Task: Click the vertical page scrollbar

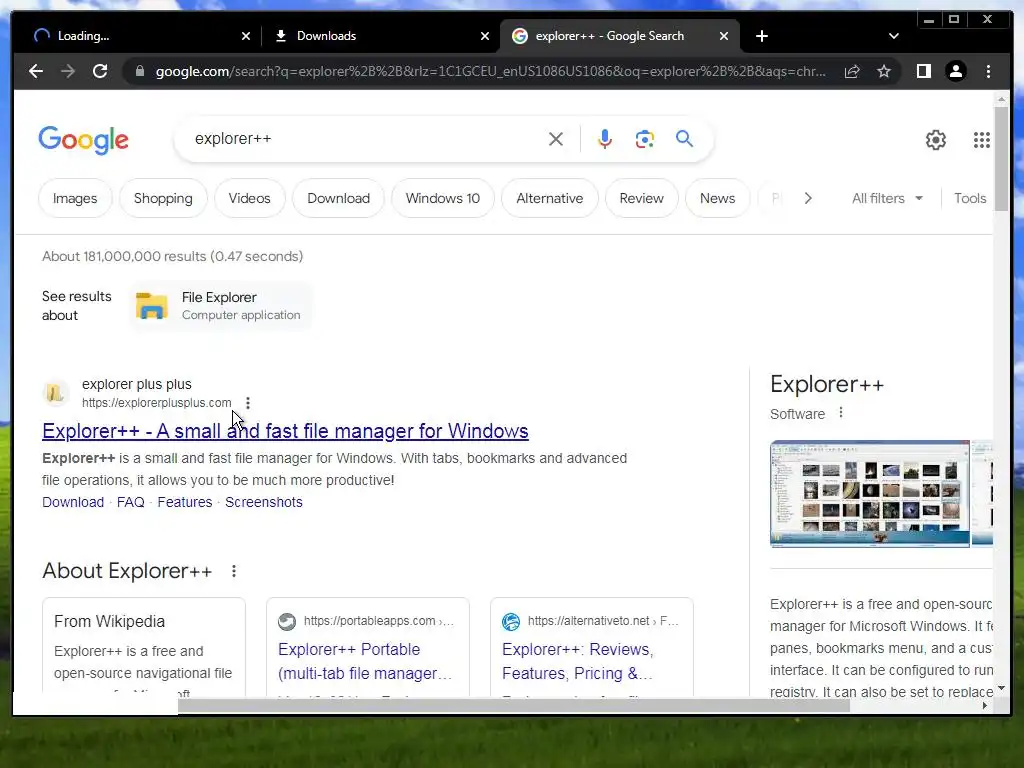Action: pyautogui.click(x=1001, y=159)
